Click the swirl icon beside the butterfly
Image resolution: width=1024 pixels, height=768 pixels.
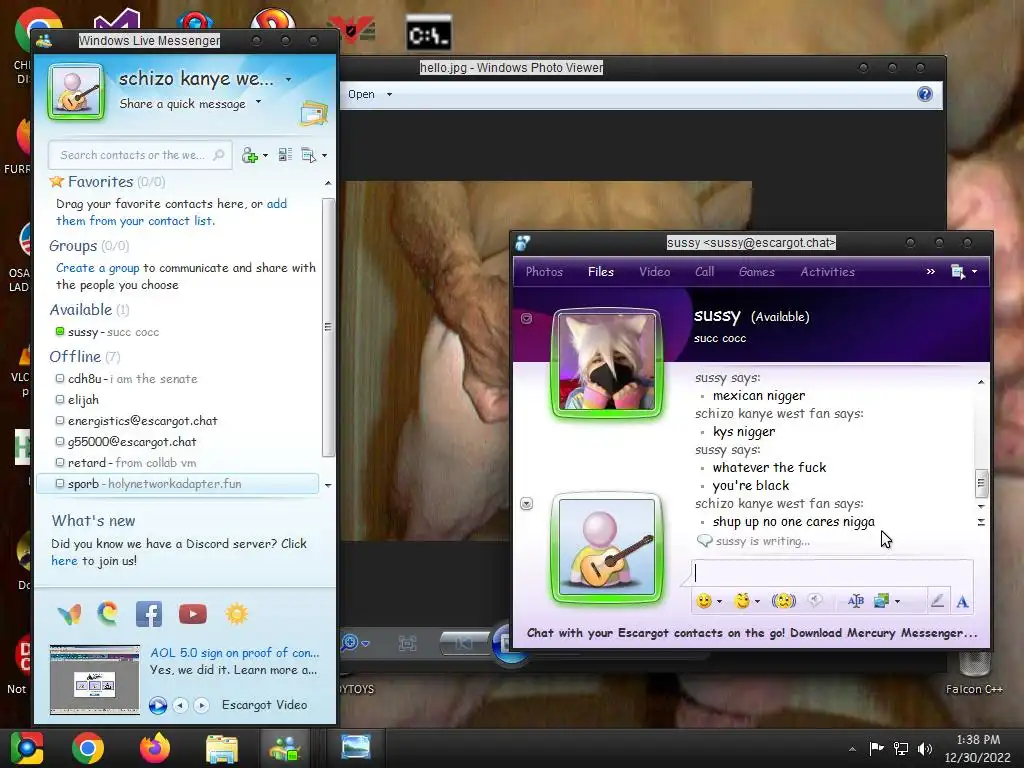pyautogui.click(x=108, y=613)
